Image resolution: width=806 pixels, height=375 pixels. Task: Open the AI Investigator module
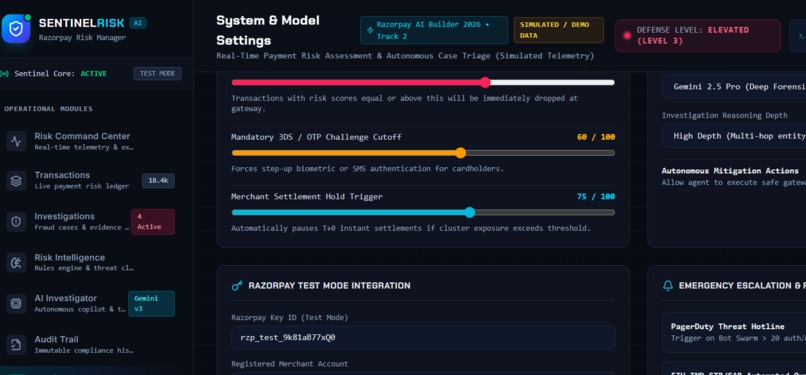tap(90, 304)
